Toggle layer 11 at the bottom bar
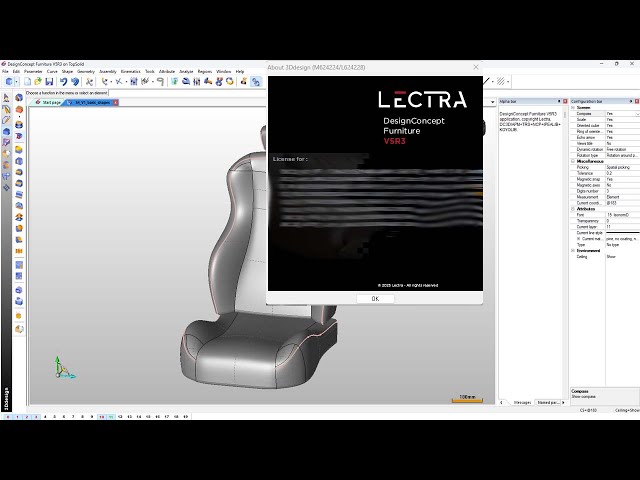640x480 pixels. 111,417
